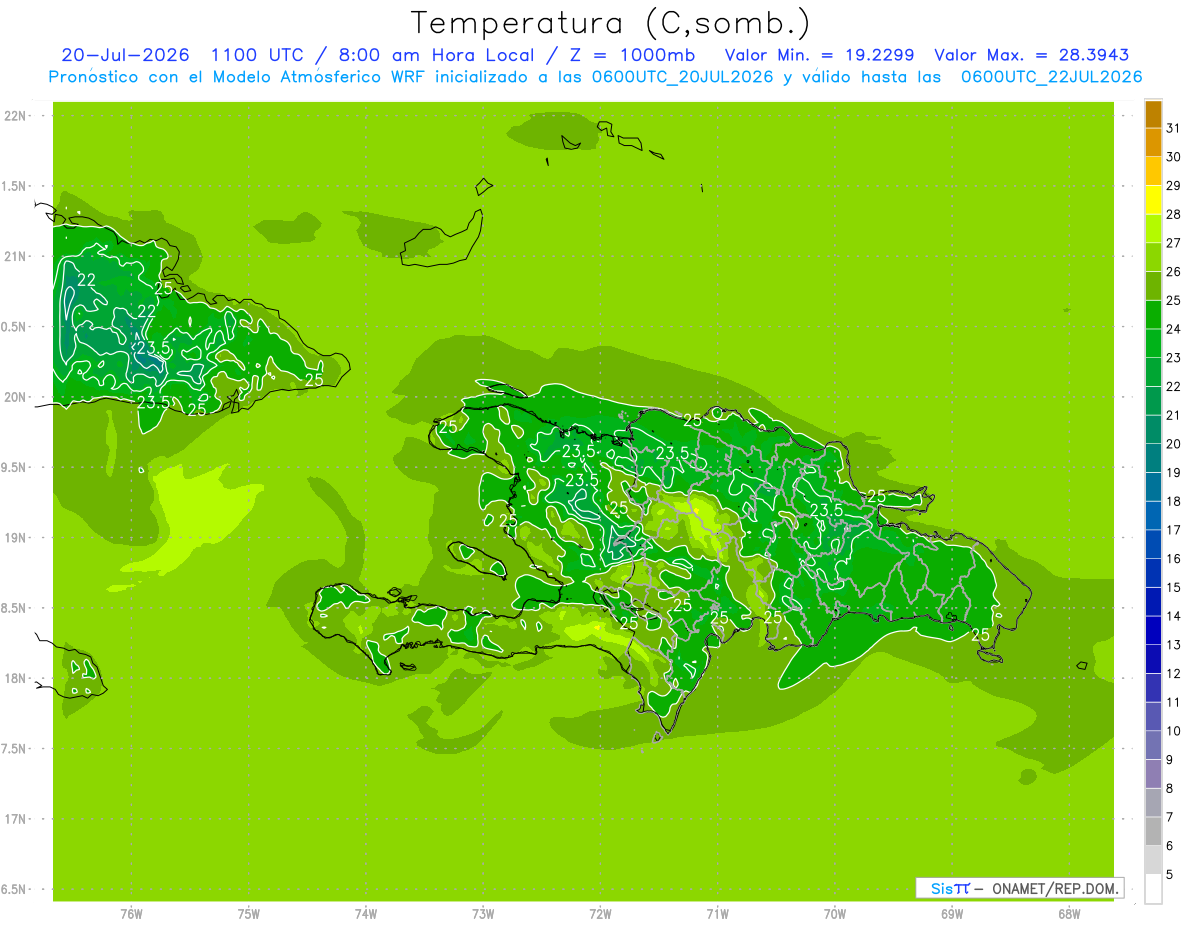Click the 68W longitude axis label
The image size is (1200, 927).
[1069, 913]
